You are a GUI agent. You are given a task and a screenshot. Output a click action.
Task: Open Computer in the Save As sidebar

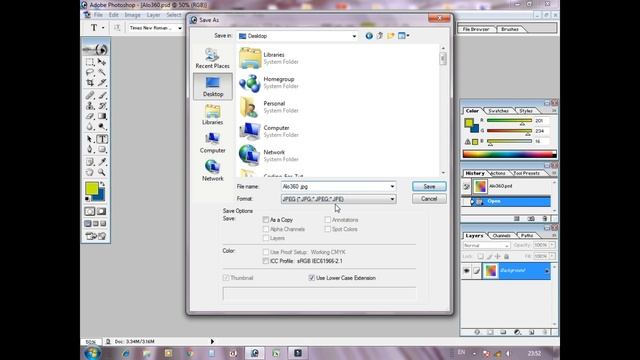213,142
